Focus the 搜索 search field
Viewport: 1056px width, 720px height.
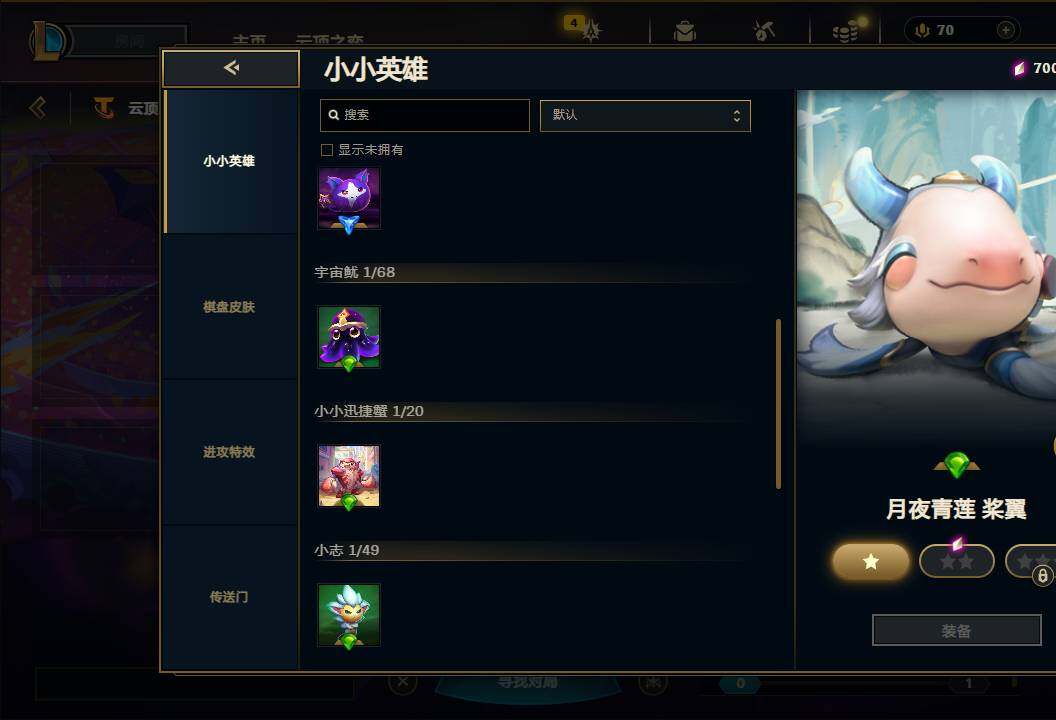pos(425,116)
